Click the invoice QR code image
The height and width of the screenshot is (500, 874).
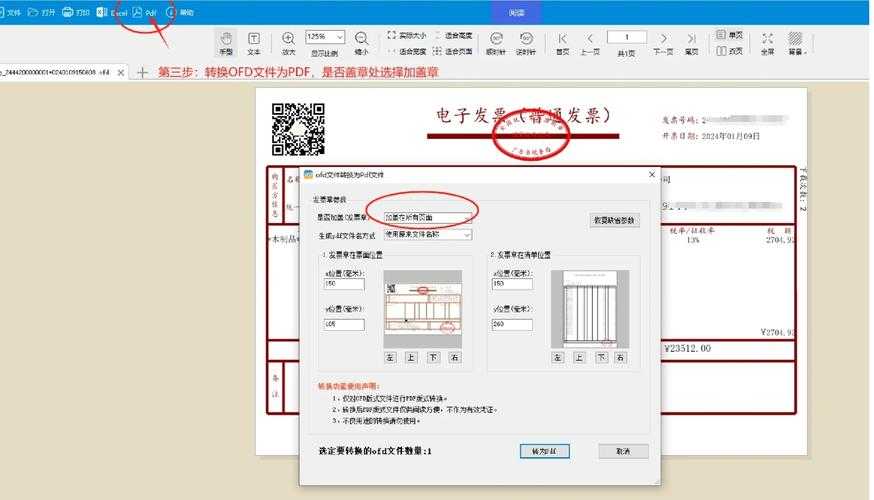298,129
